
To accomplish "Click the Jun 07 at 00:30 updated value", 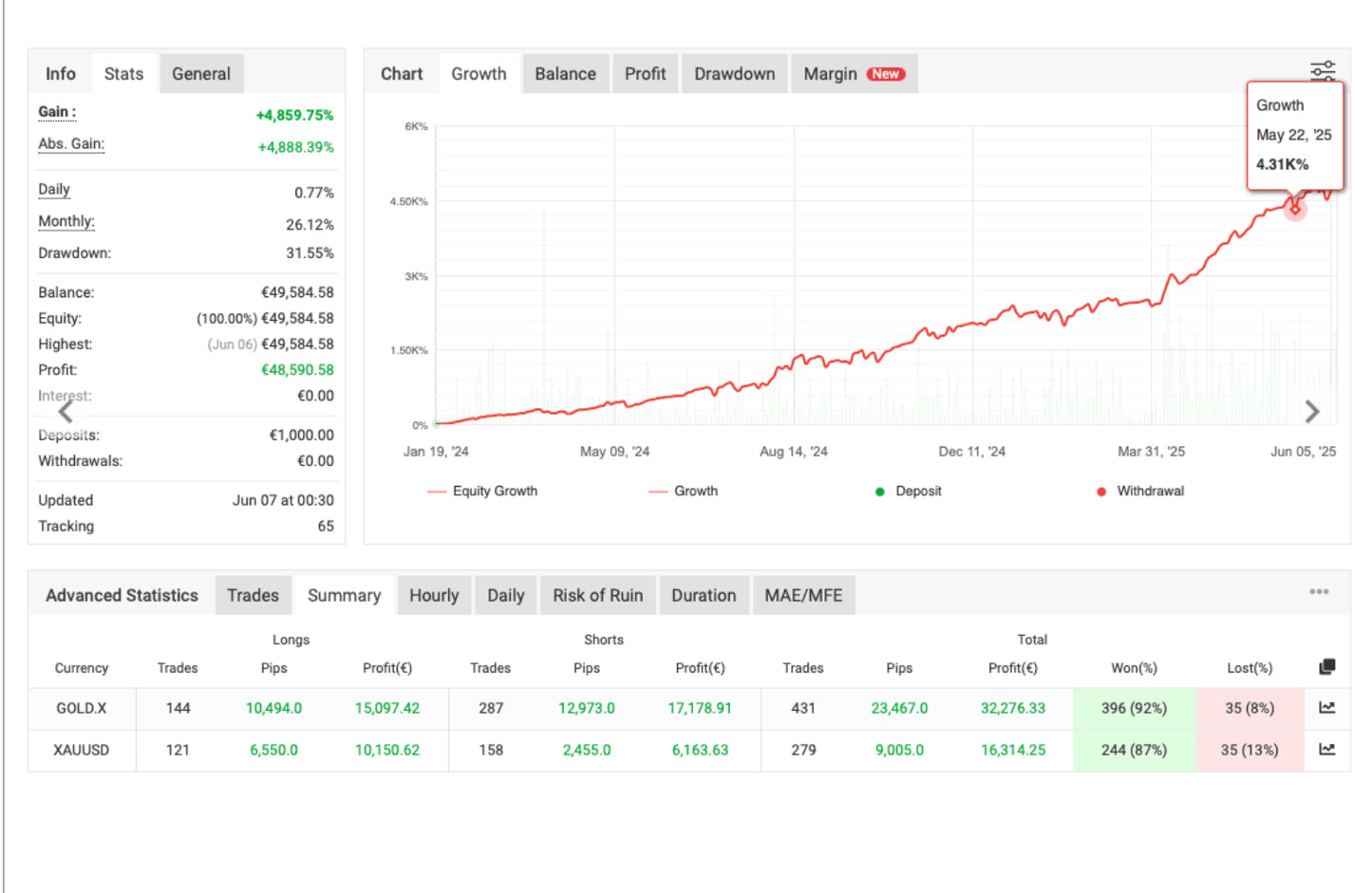I will 283,500.
